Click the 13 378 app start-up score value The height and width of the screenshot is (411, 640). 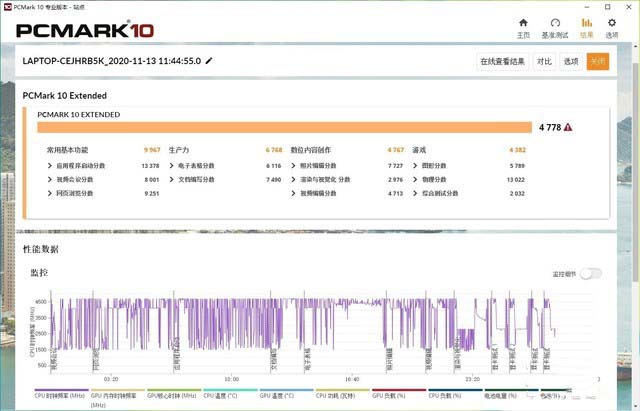[x=150, y=166]
